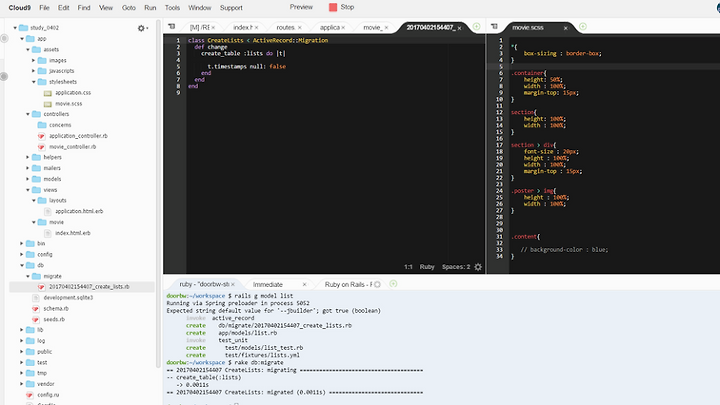Add new terminal tab with plus icon
This screenshot has height=405, width=720.
coord(393,284)
